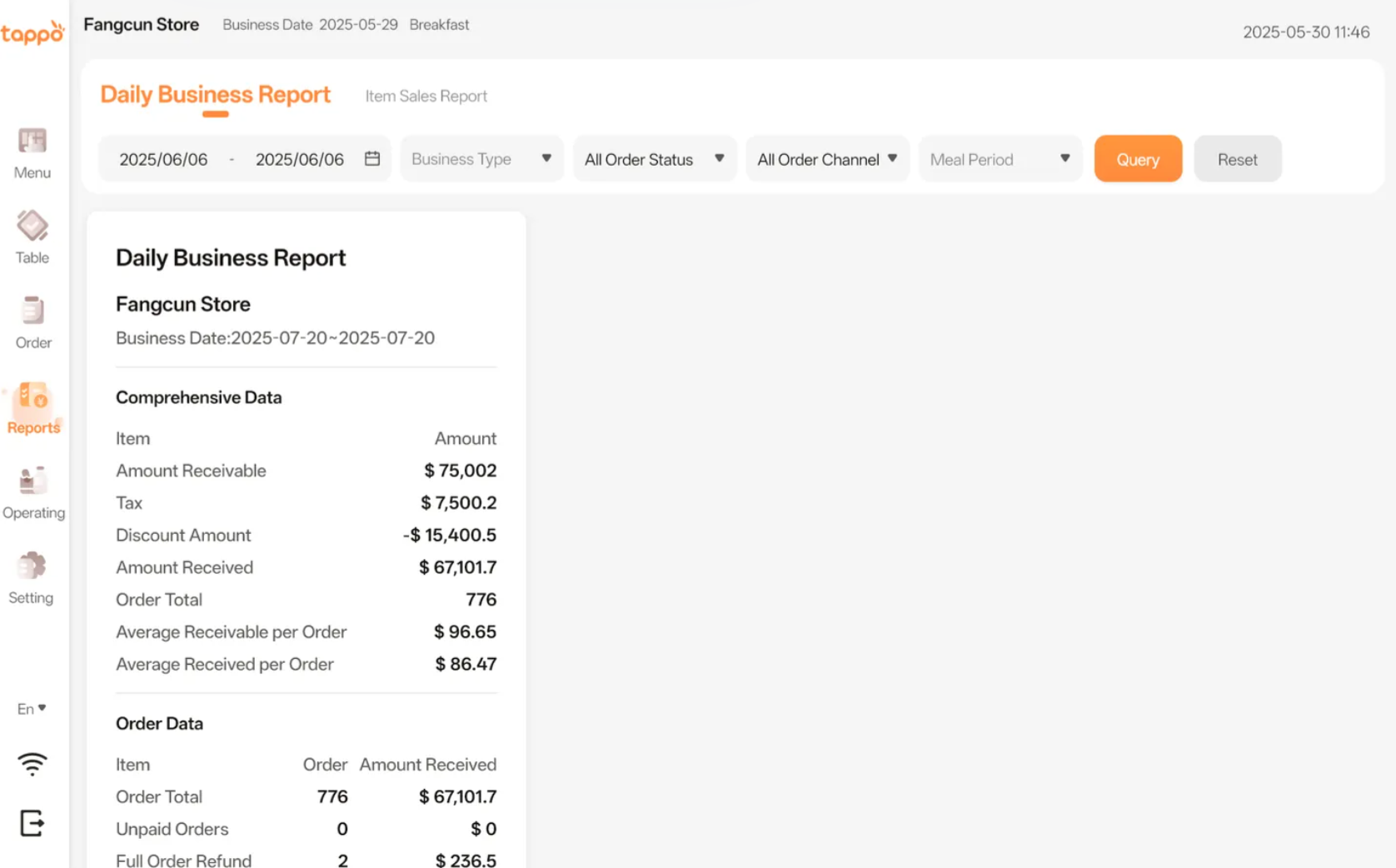Open calendar picker in date range
The image size is (1396, 868).
tap(372, 159)
